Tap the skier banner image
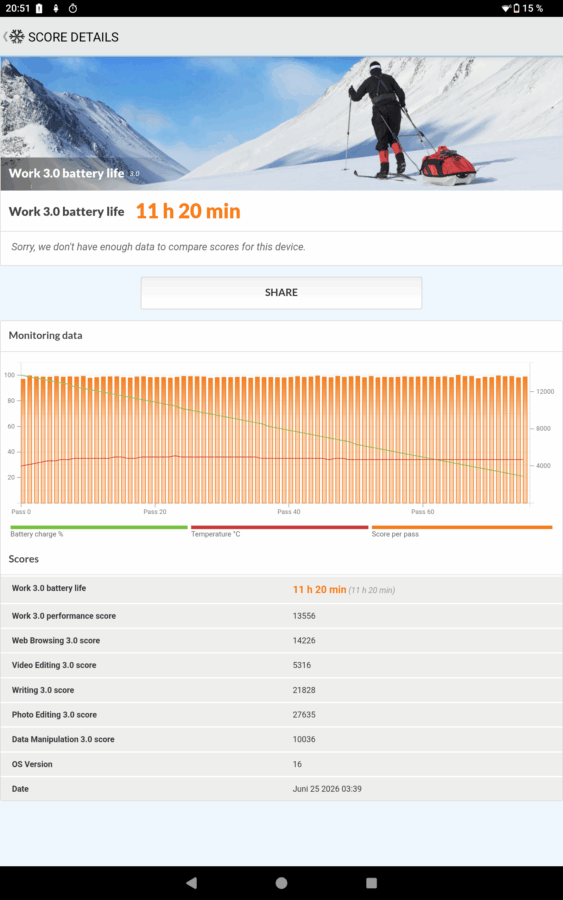The width and height of the screenshot is (563, 900). pyautogui.click(x=281, y=123)
